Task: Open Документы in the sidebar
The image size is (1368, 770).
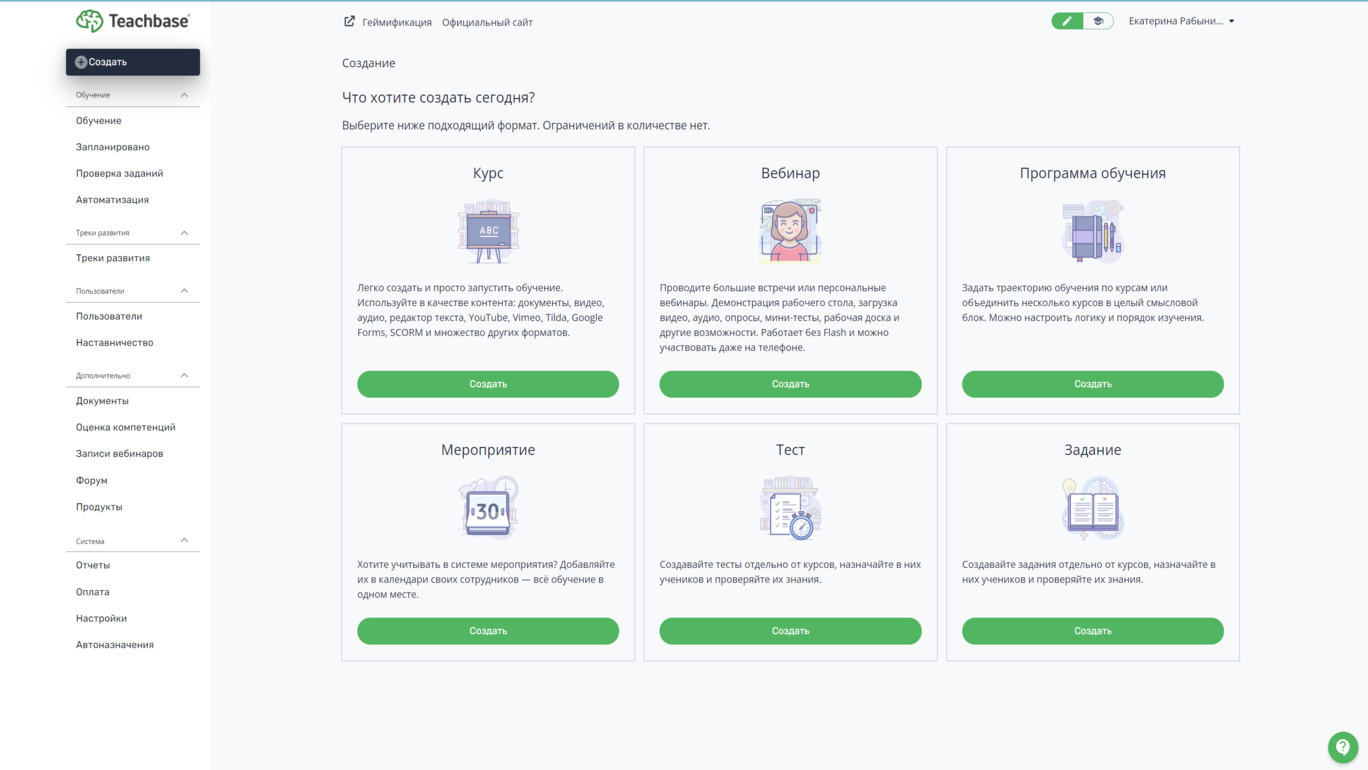Action: pos(102,401)
